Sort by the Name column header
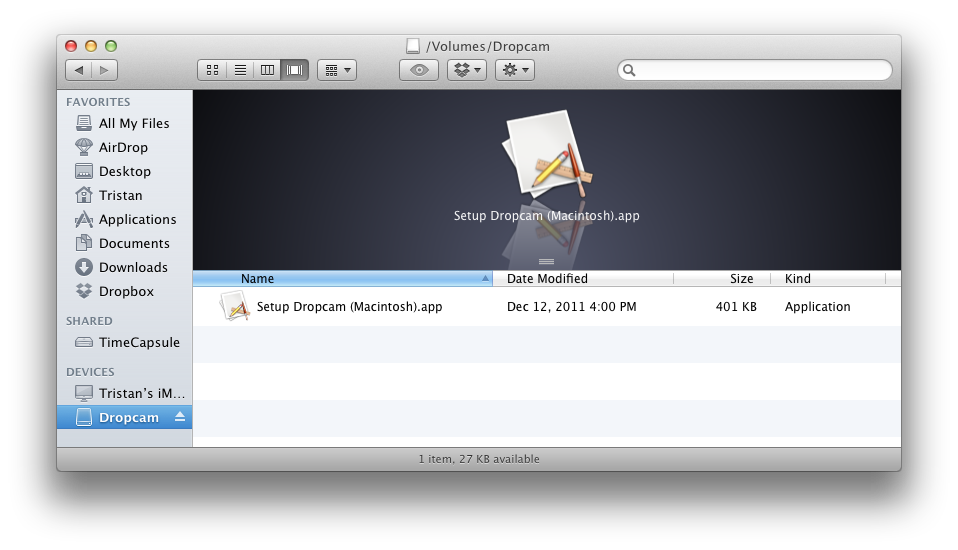Screen dimensions: 958x550 coord(342,279)
